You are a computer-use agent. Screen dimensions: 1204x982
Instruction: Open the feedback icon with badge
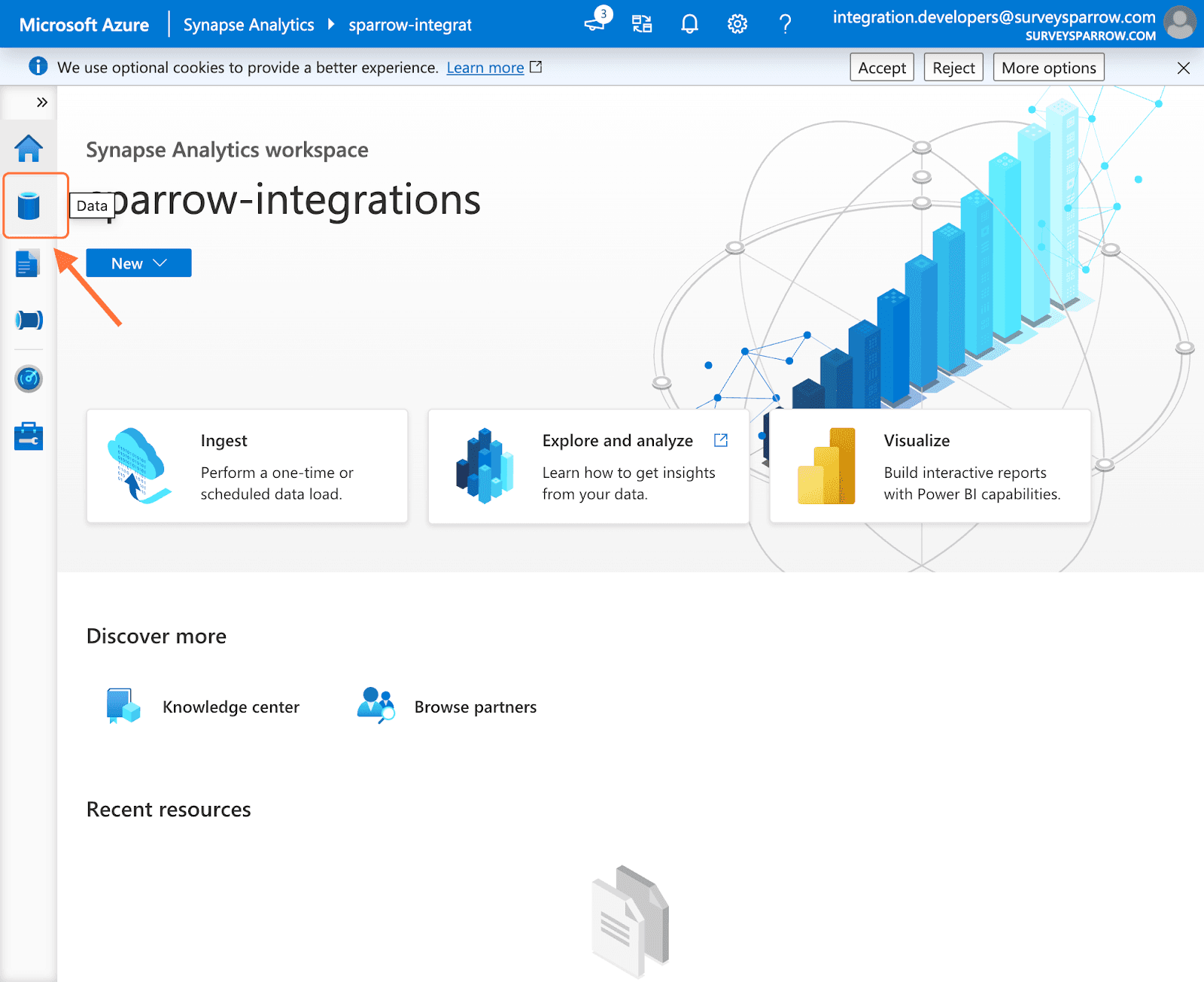click(595, 23)
